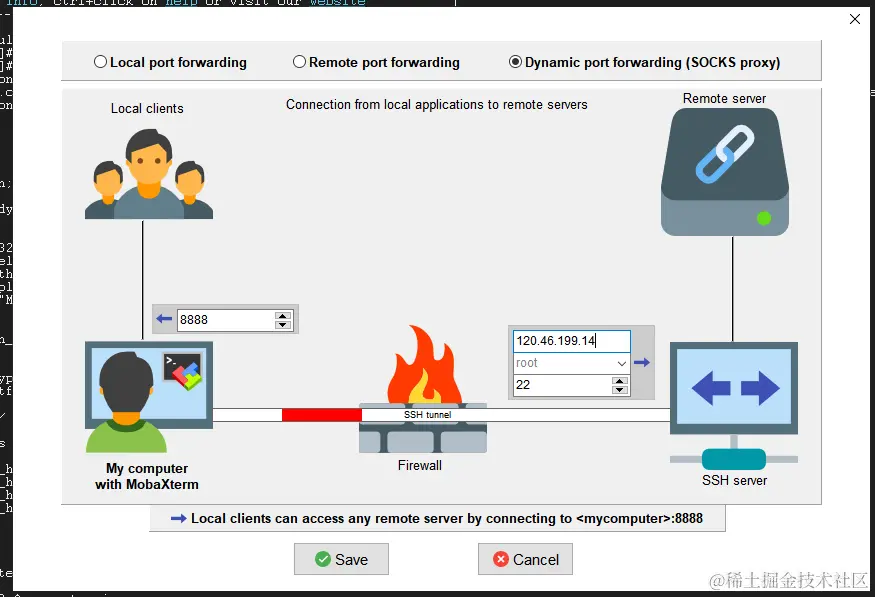Click the Remote server chain-link icon
Screen dimensions: 875x597
724,154
